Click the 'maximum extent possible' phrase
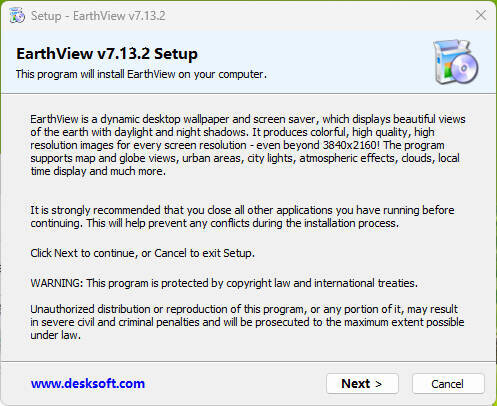 [x=404, y=322]
